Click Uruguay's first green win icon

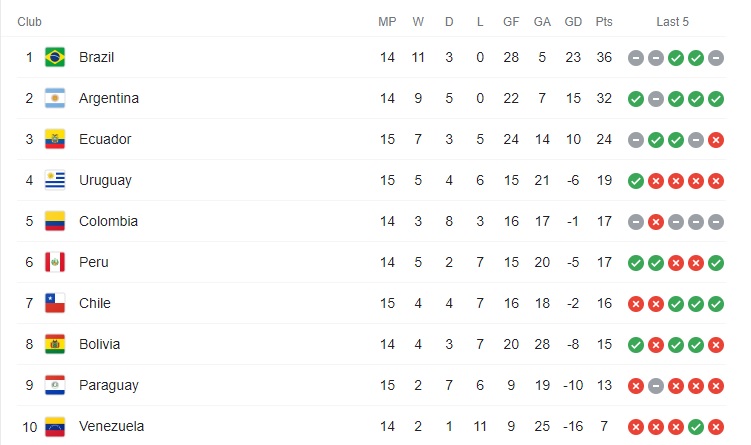[x=635, y=181]
